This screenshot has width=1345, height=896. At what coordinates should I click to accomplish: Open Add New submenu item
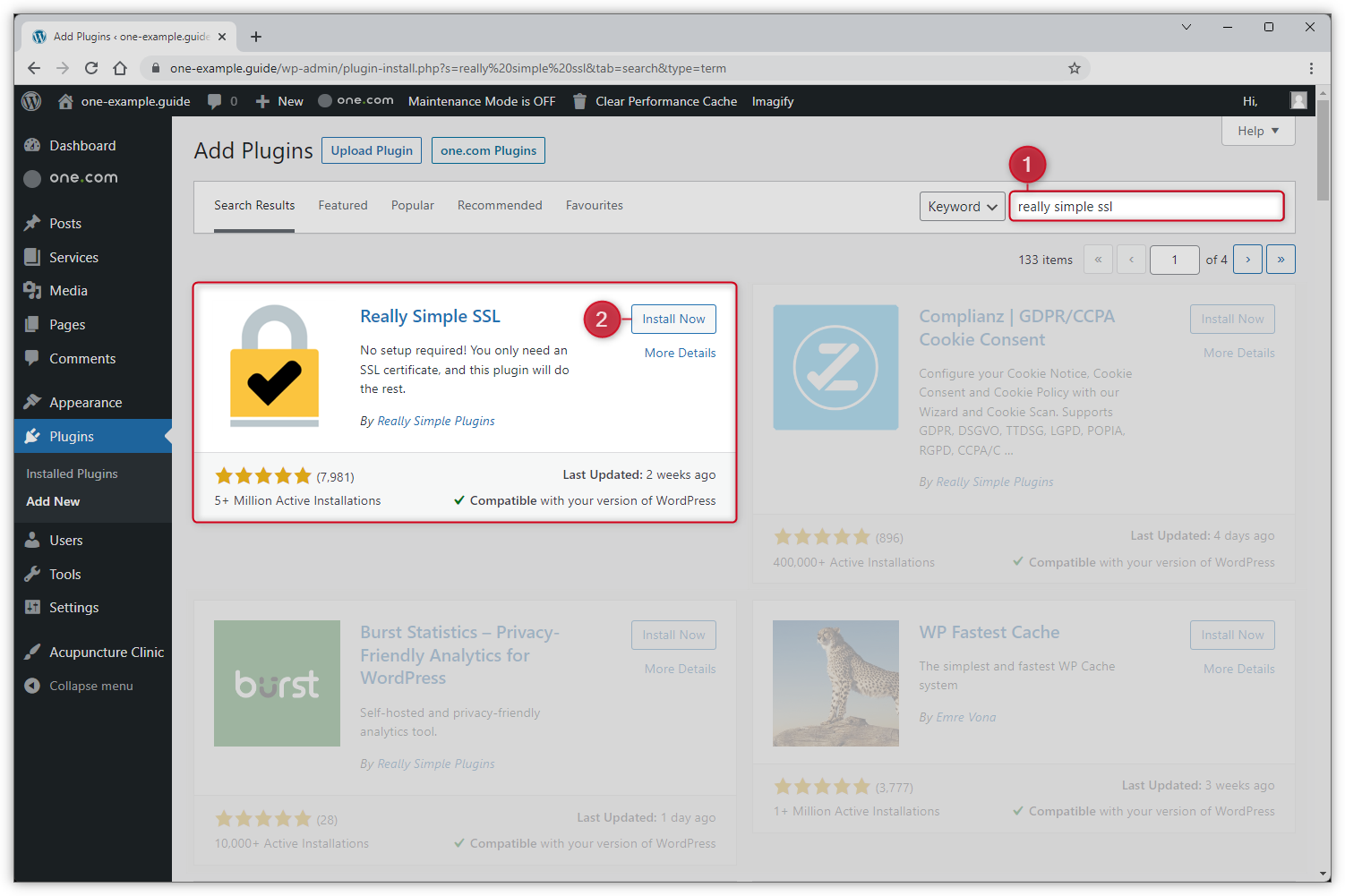pyautogui.click(x=53, y=501)
